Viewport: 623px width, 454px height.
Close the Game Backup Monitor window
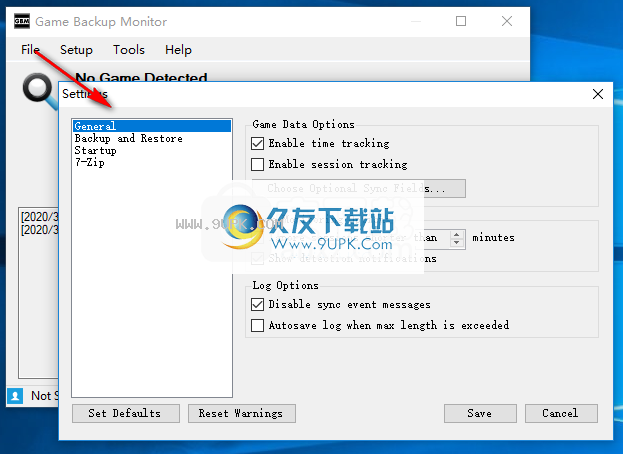[x=507, y=21]
